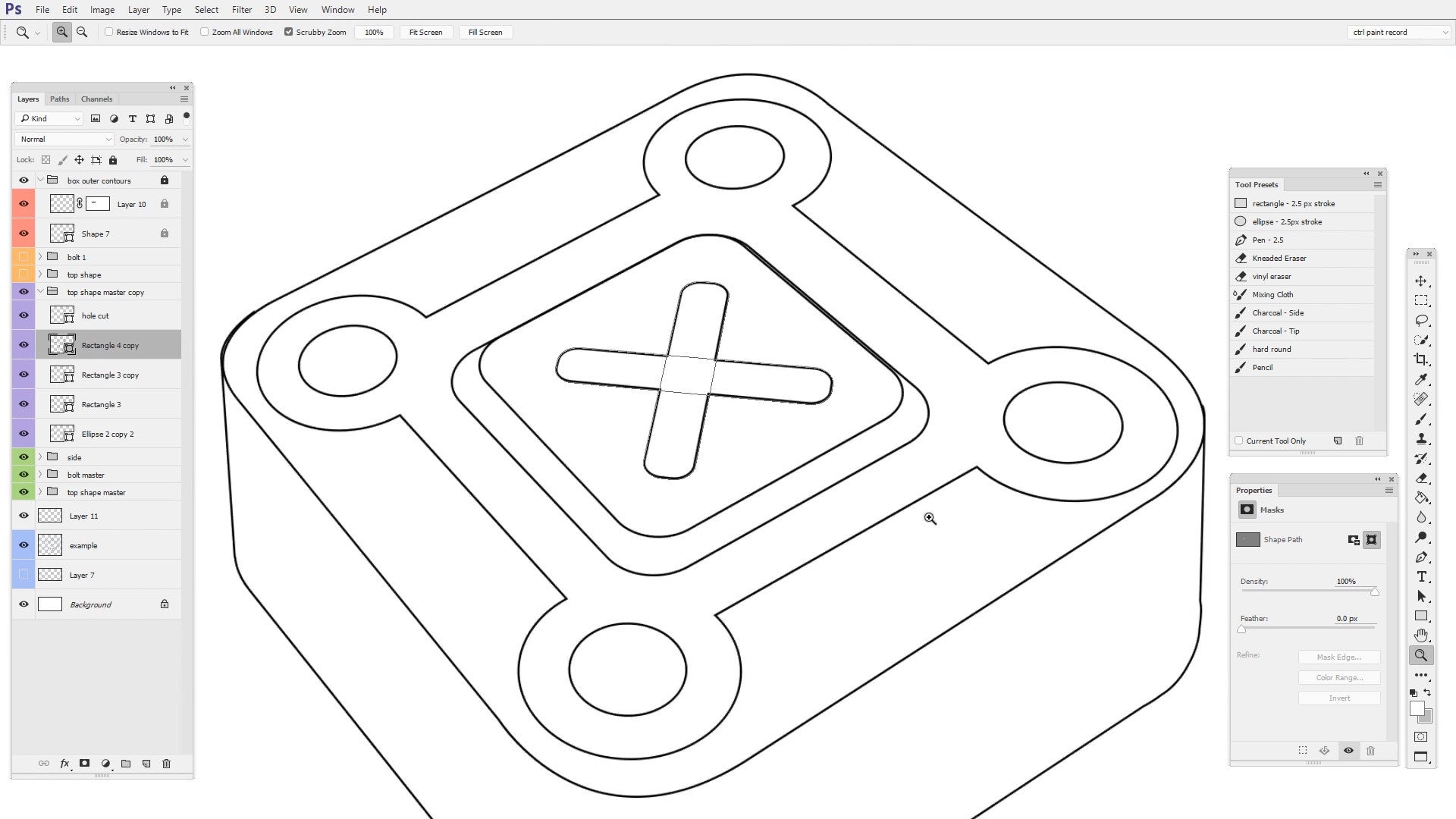1456x819 pixels.
Task: Select the Move tool in toolbar
Action: [x=1421, y=281]
